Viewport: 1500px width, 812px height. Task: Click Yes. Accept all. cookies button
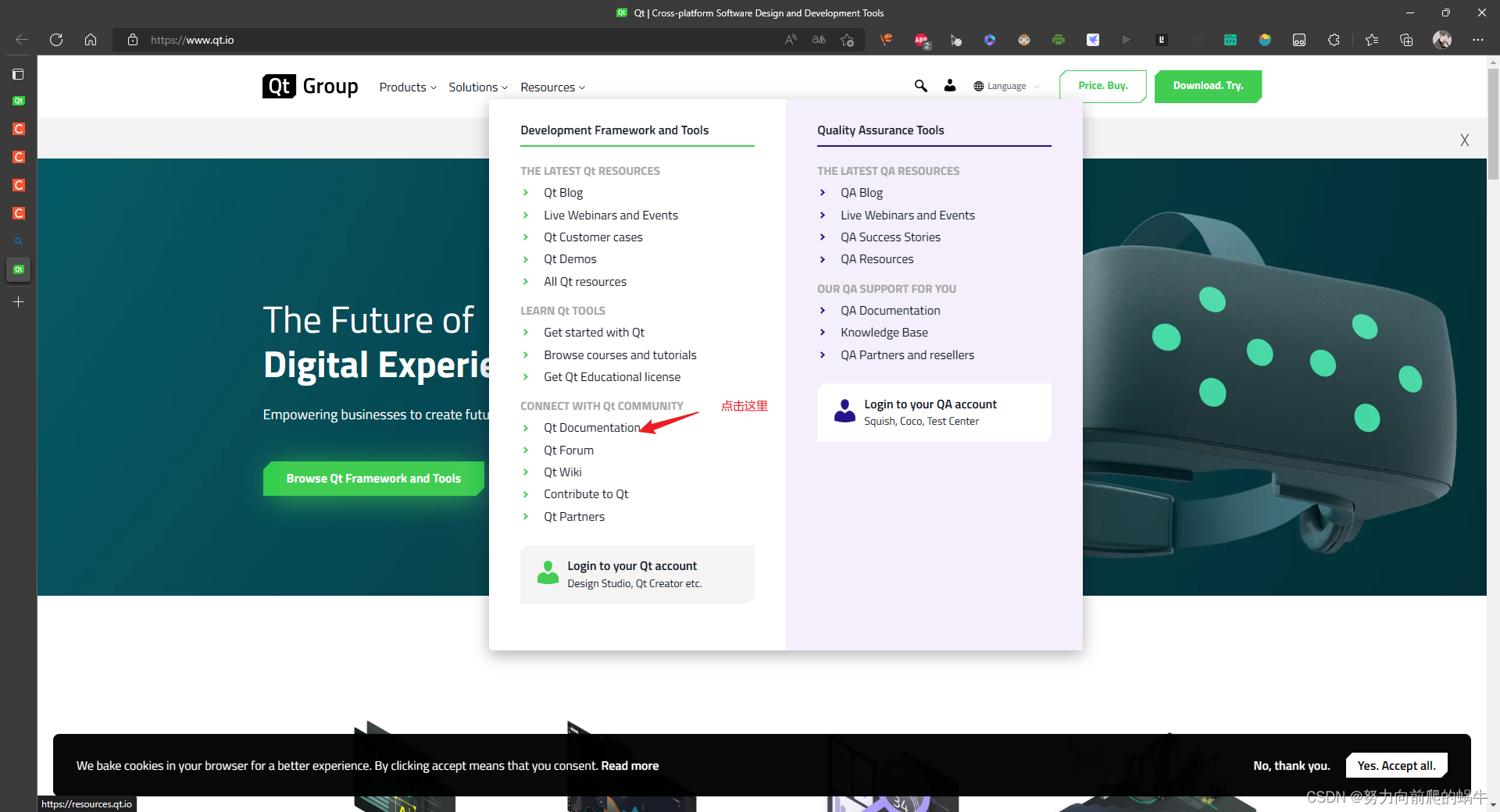pyautogui.click(x=1396, y=766)
